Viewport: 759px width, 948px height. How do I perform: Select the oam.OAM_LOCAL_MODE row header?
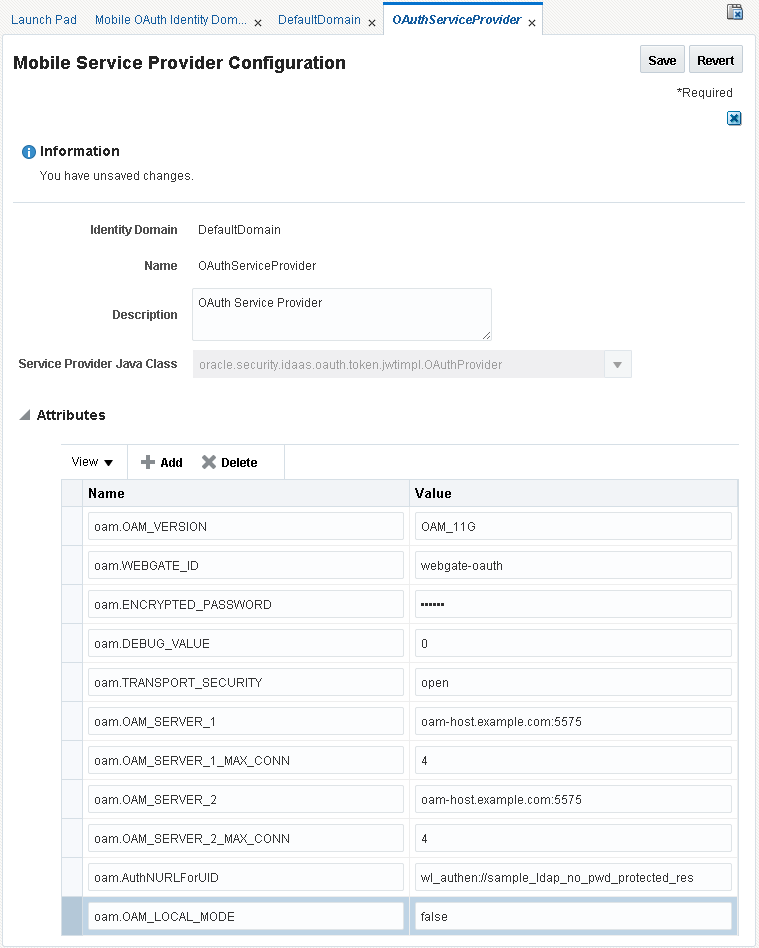[72, 917]
